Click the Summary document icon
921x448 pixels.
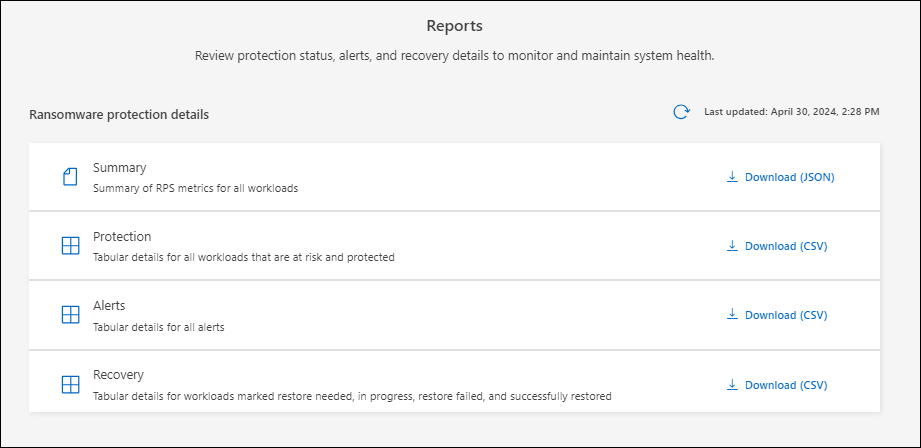[70, 177]
